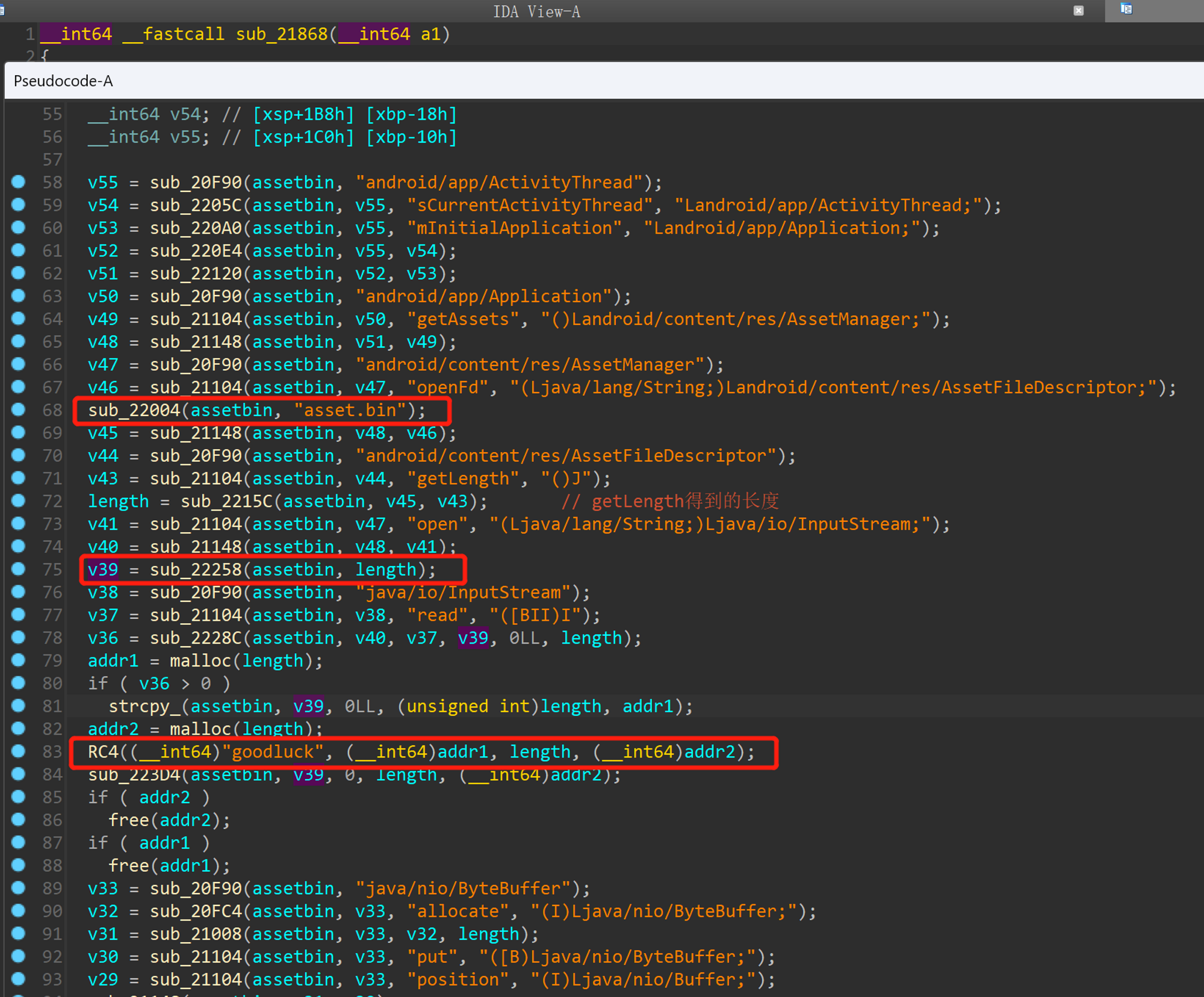Click breakpoint marker beside line 88
The width and height of the screenshot is (1204, 997).
point(19,865)
